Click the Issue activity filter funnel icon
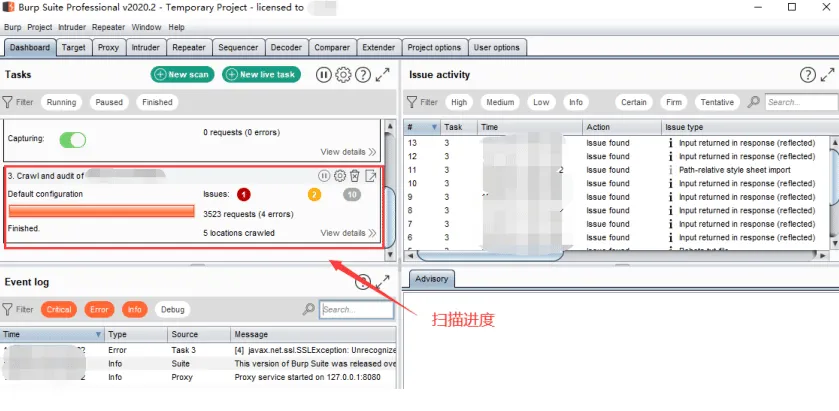The height and width of the screenshot is (411, 839). tap(412, 102)
